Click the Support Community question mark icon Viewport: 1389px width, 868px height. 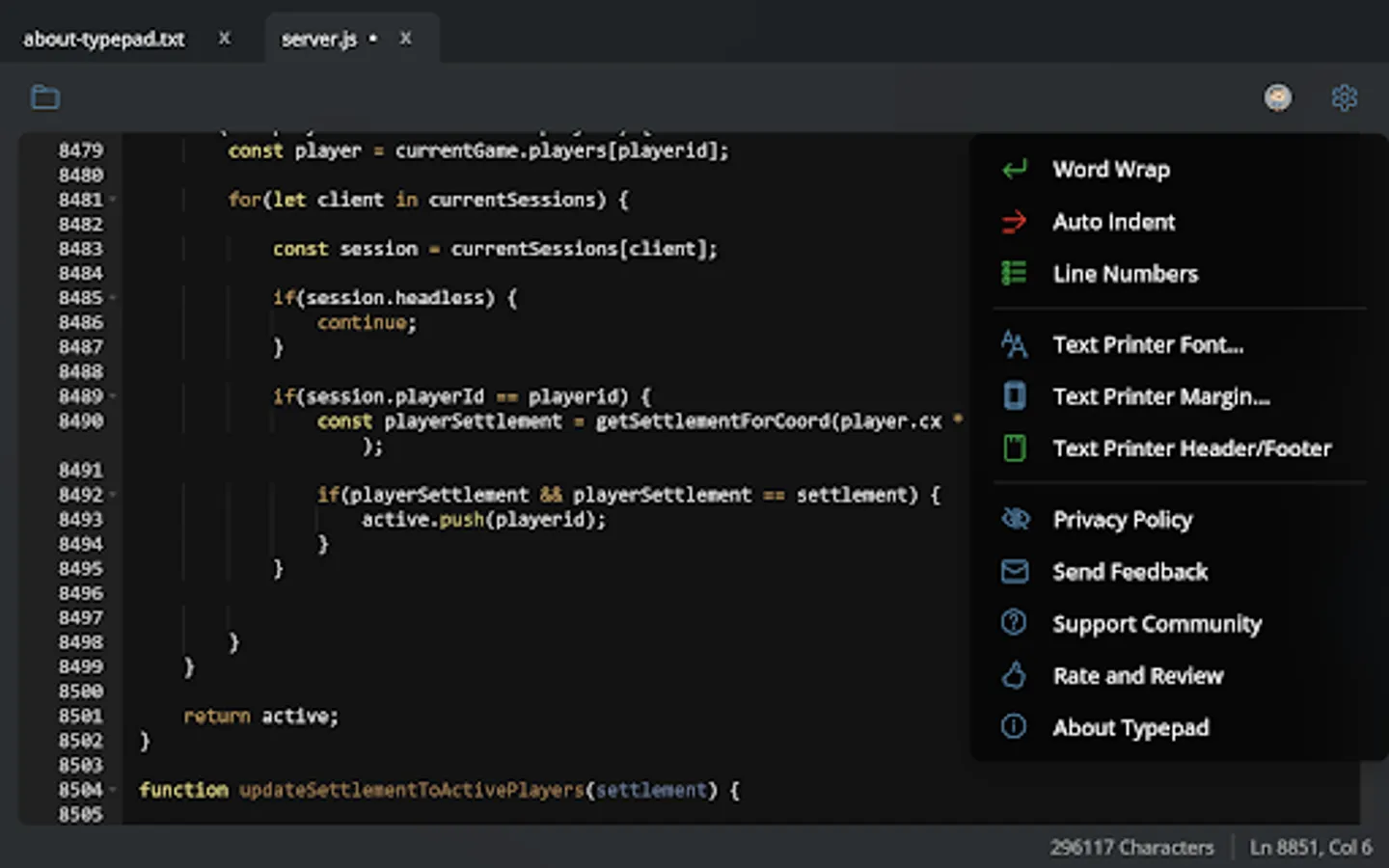click(1014, 623)
